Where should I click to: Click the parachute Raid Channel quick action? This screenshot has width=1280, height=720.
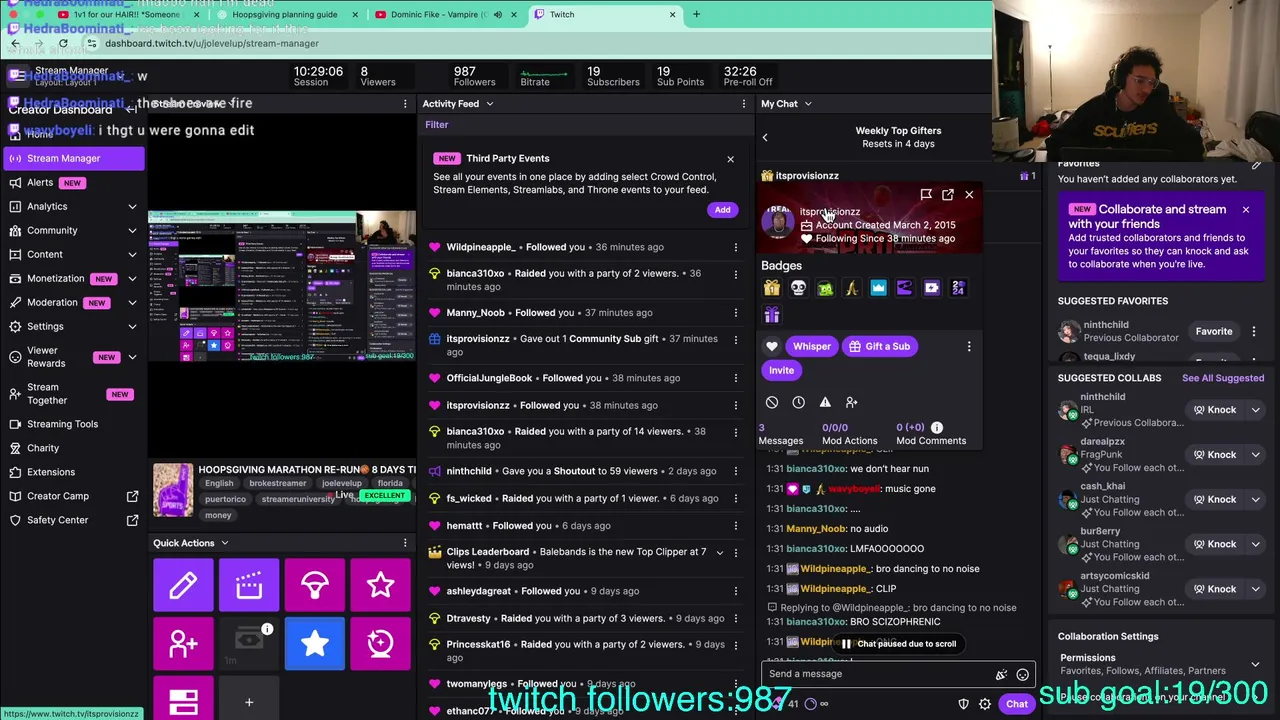315,585
